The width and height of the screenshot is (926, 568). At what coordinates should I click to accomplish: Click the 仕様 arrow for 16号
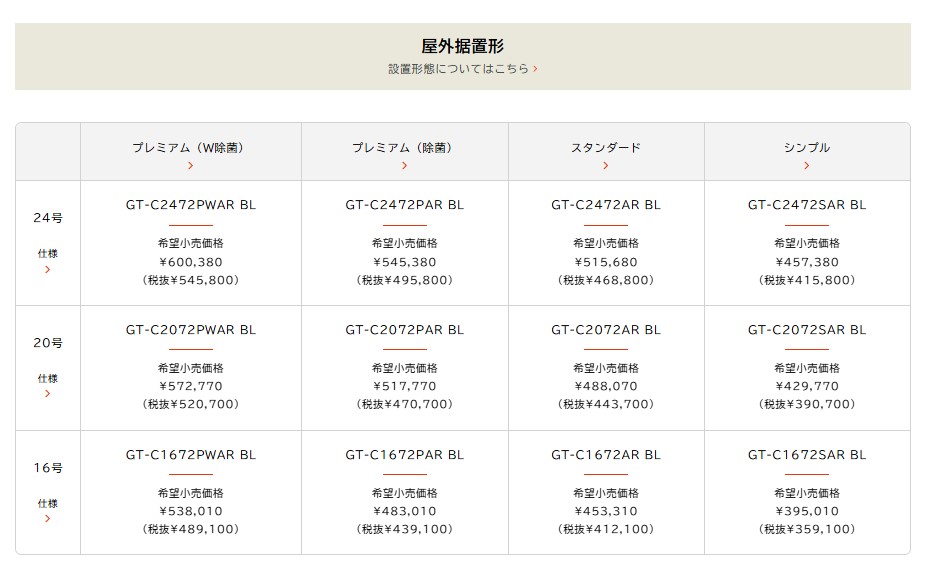[x=48, y=518]
